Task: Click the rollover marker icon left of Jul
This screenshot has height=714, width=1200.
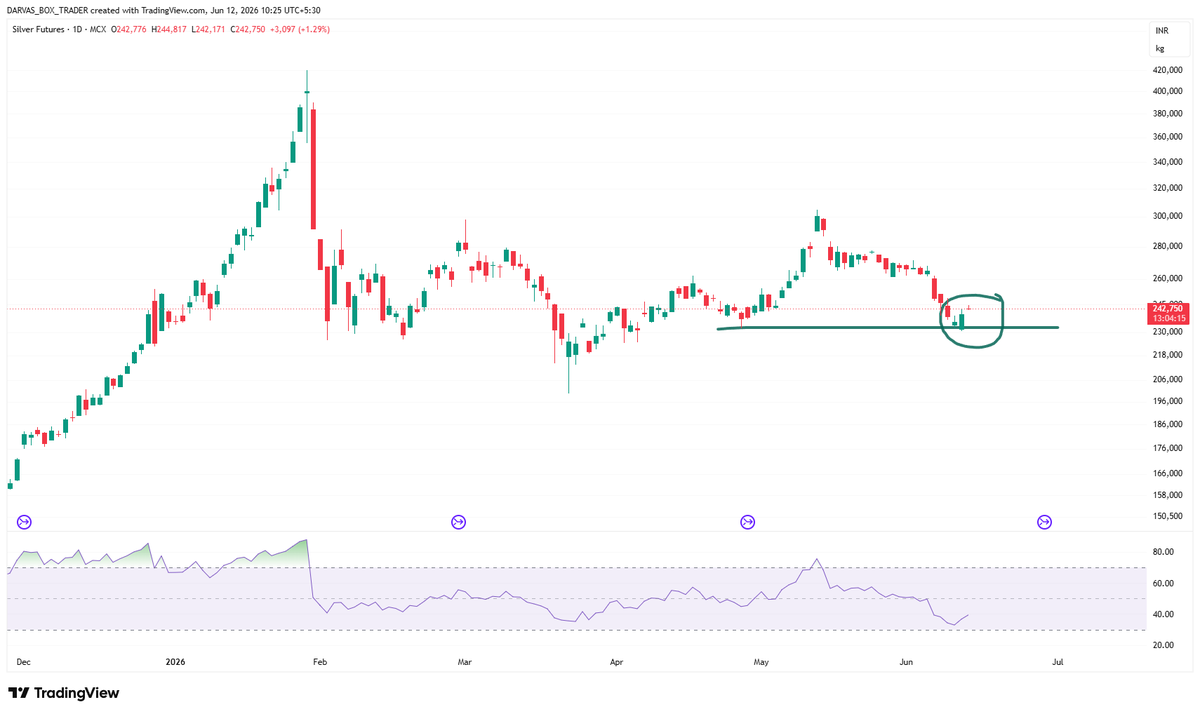Action: pyautogui.click(x=1044, y=521)
